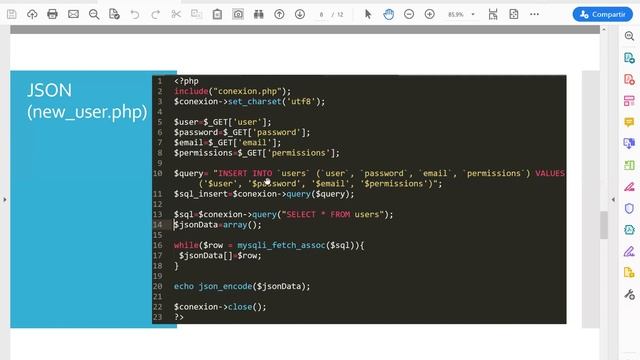Click the while mysqli_fetch_assoc line
This screenshot has height=360, width=640.
click(x=269, y=245)
